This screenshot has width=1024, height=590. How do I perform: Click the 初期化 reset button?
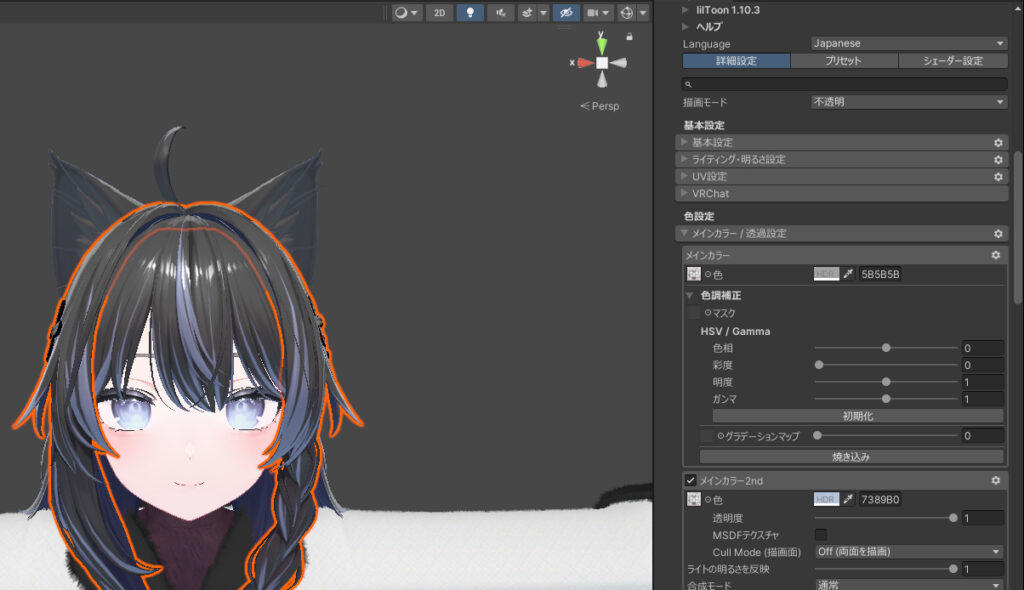tap(857, 416)
